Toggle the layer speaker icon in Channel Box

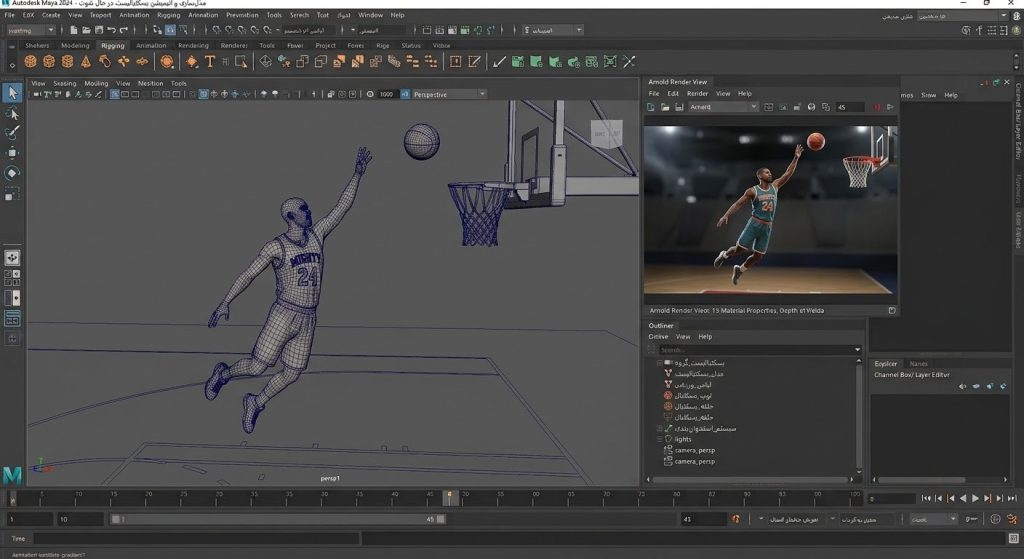tap(963, 387)
